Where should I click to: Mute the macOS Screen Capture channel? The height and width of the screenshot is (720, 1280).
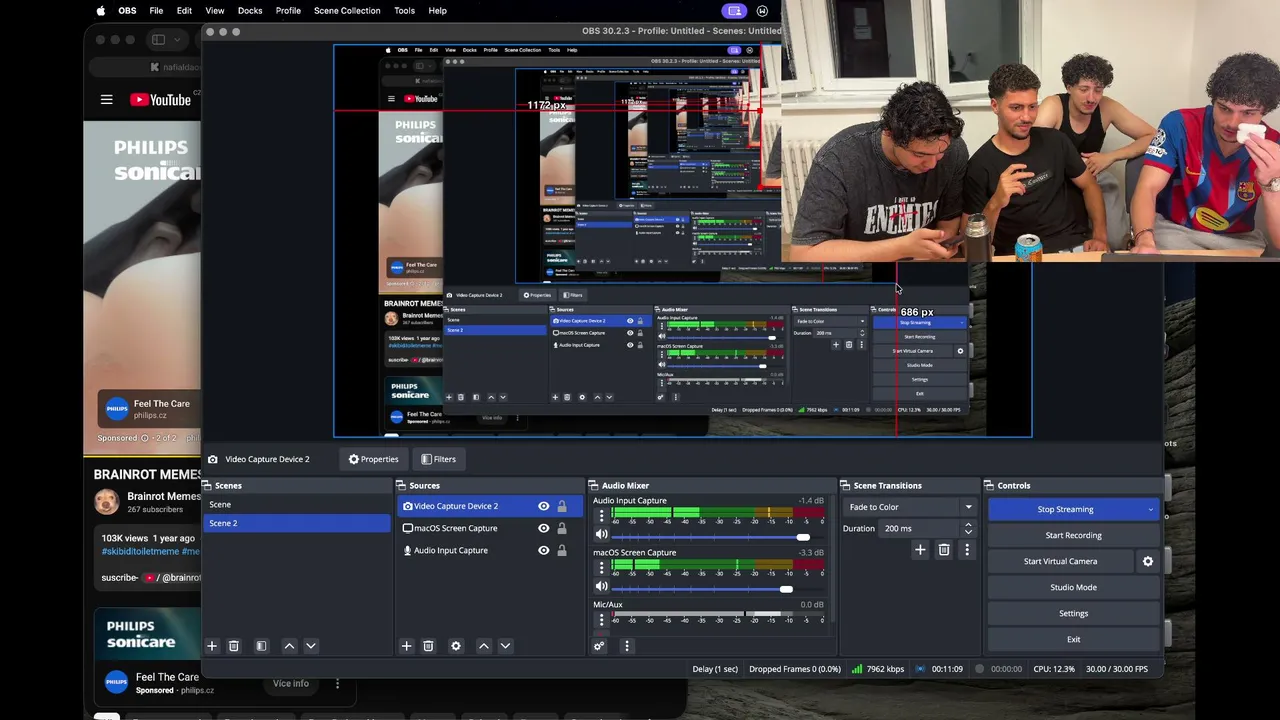coord(601,587)
